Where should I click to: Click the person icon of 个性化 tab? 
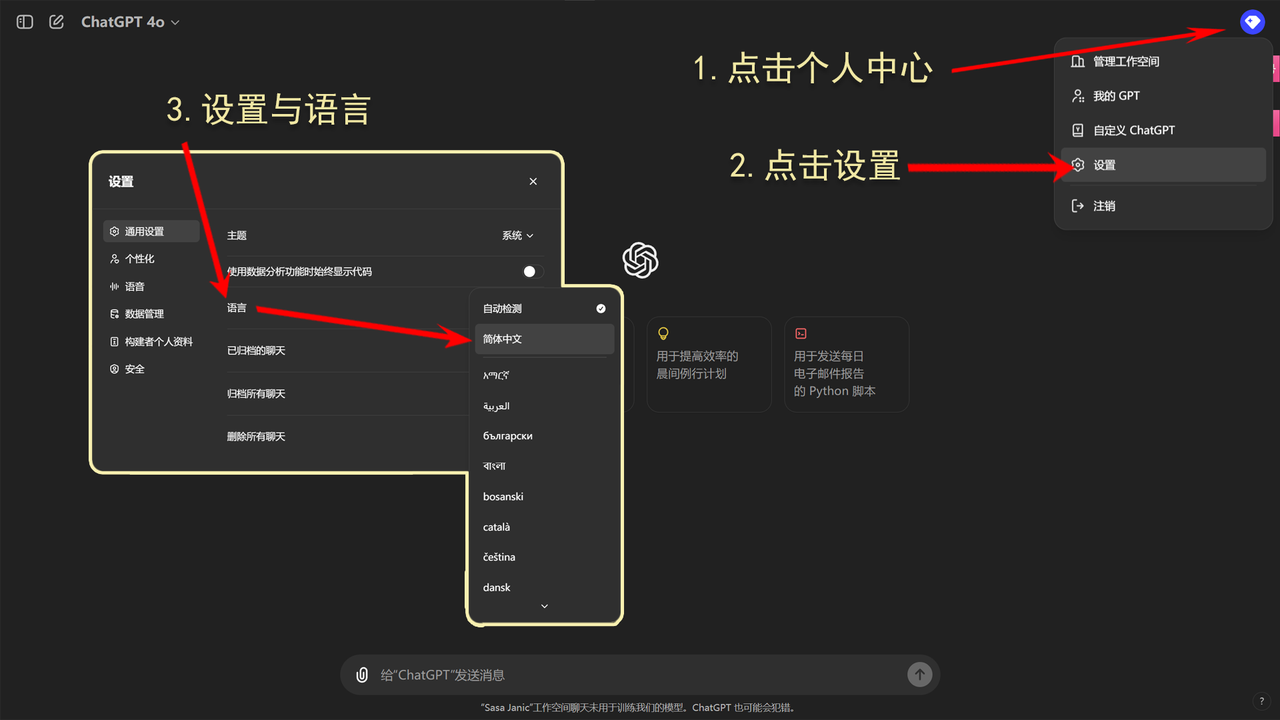tap(114, 259)
